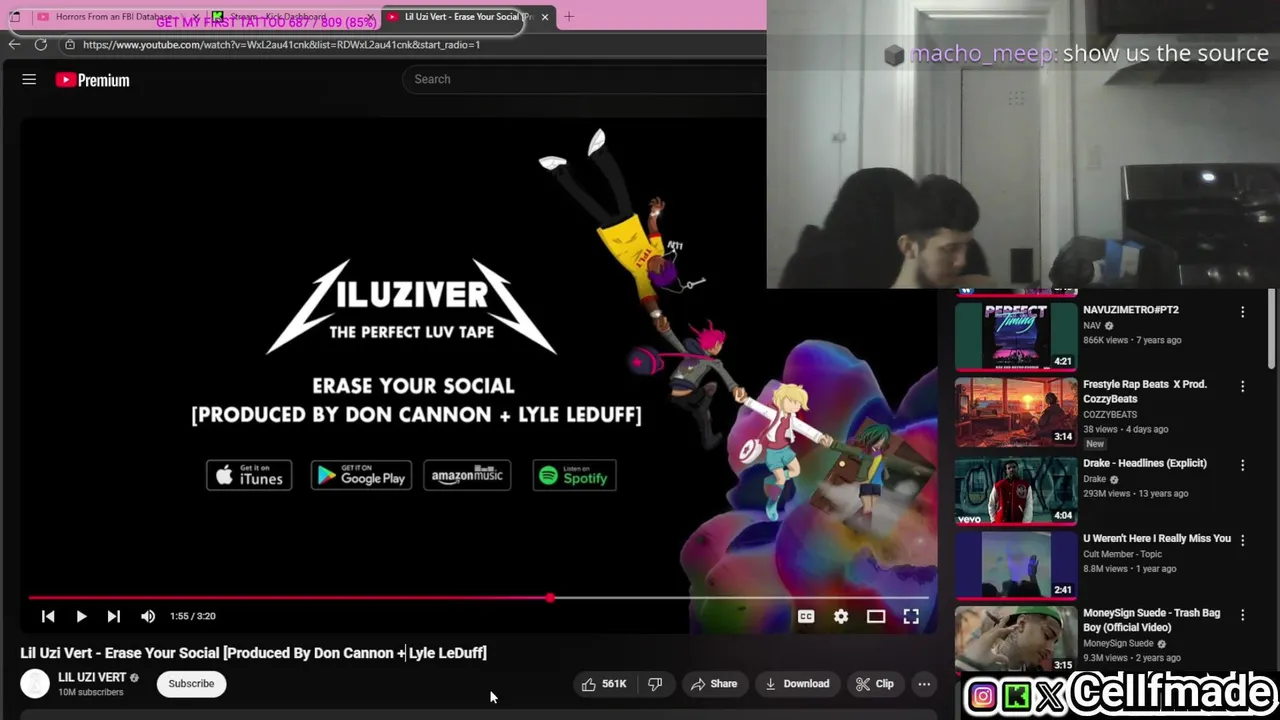Open NAVUZIMETRO#PT2 video thumbnail
The width and height of the screenshot is (1280, 720).
(1016, 336)
